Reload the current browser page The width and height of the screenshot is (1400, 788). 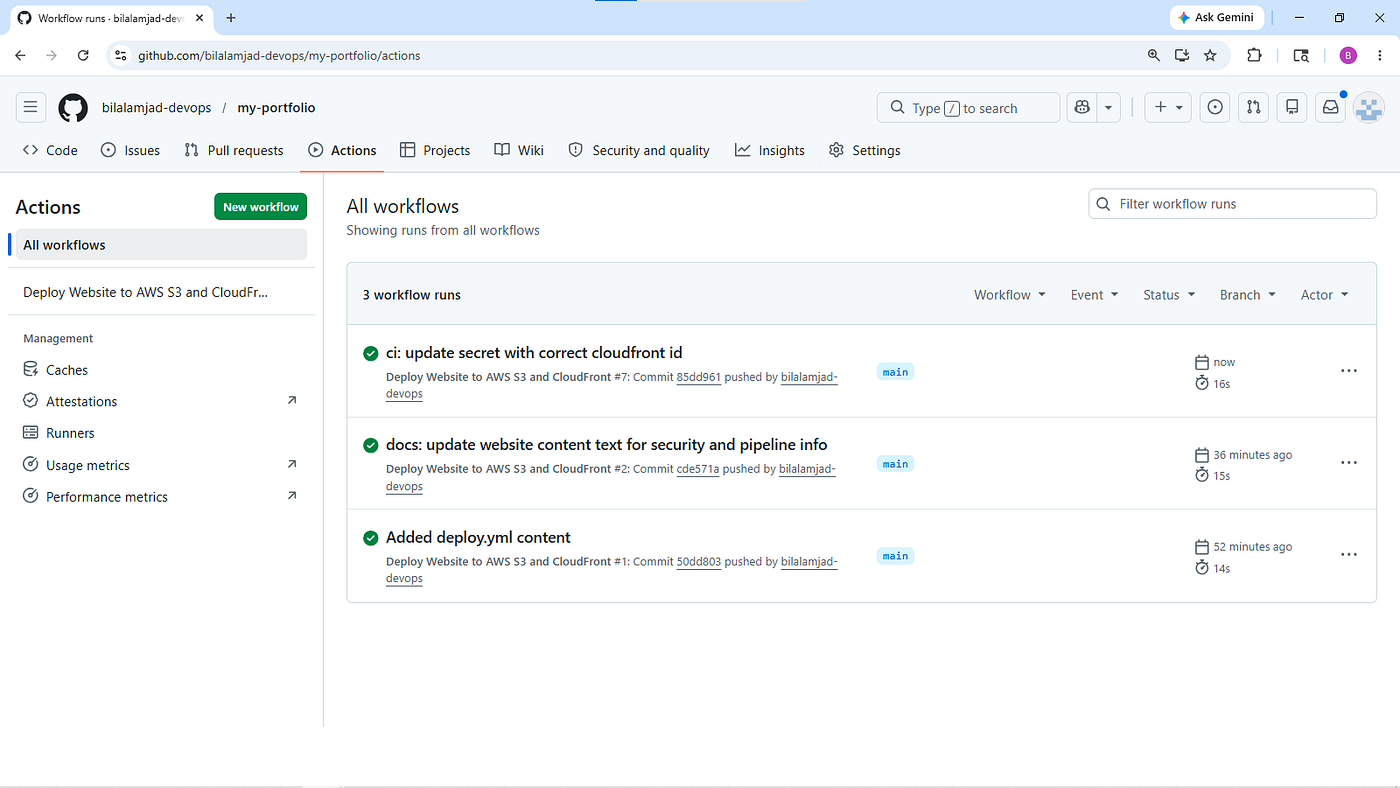click(83, 56)
